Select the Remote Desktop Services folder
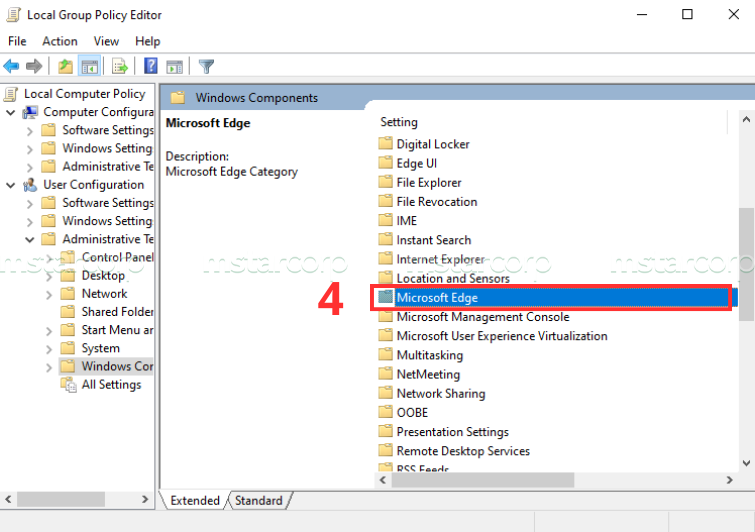755x532 pixels. [463, 451]
